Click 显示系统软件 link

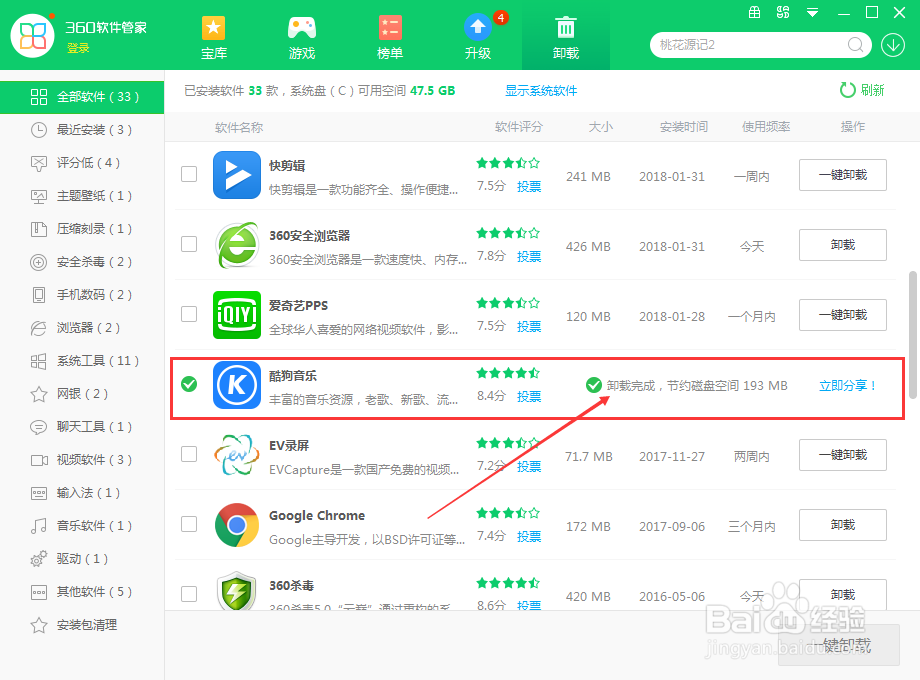[541, 90]
